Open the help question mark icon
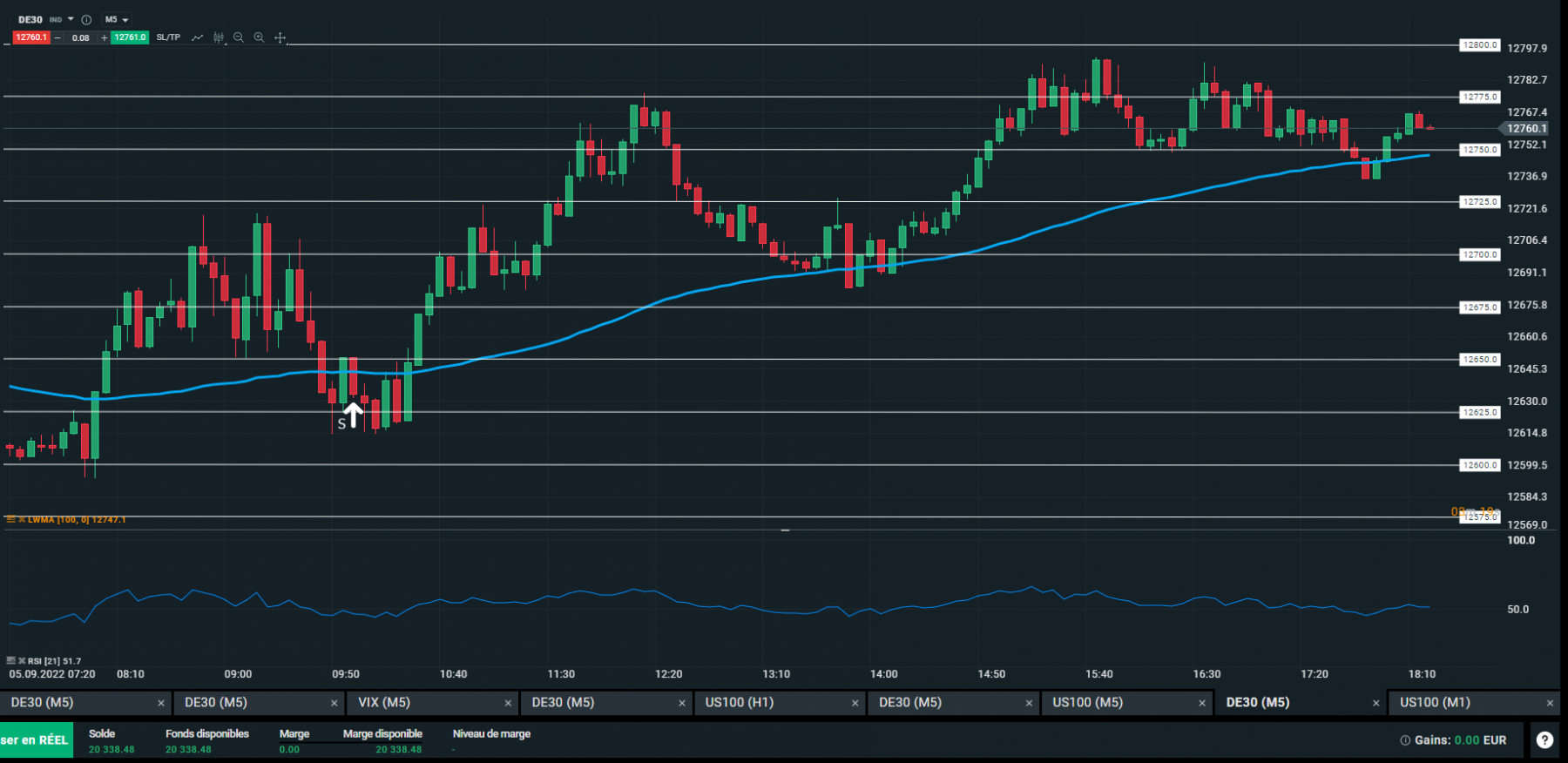The height and width of the screenshot is (763, 1568). coord(1544,739)
